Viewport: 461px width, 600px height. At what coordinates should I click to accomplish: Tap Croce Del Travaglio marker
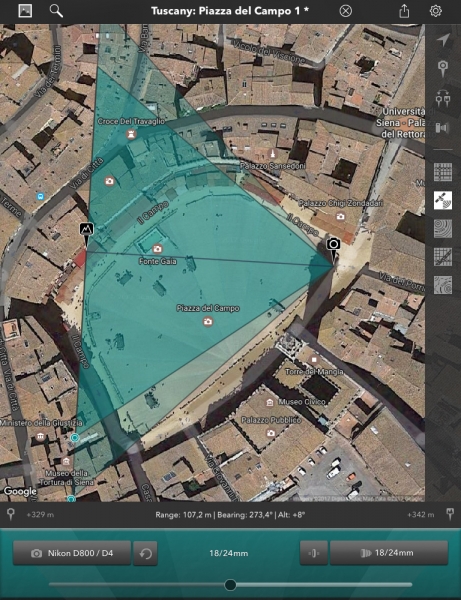click(132, 134)
